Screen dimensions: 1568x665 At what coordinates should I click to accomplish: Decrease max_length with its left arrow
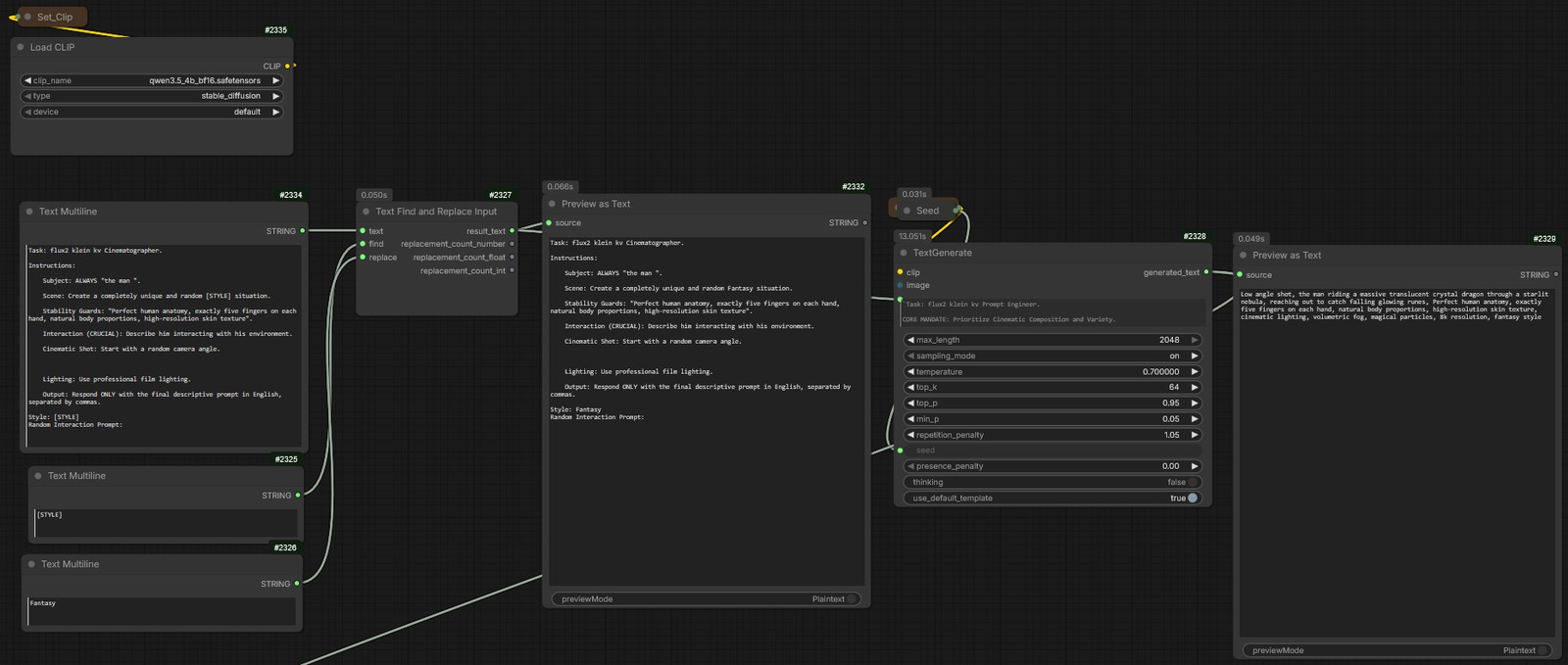pyautogui.click(x=909, y=340)
